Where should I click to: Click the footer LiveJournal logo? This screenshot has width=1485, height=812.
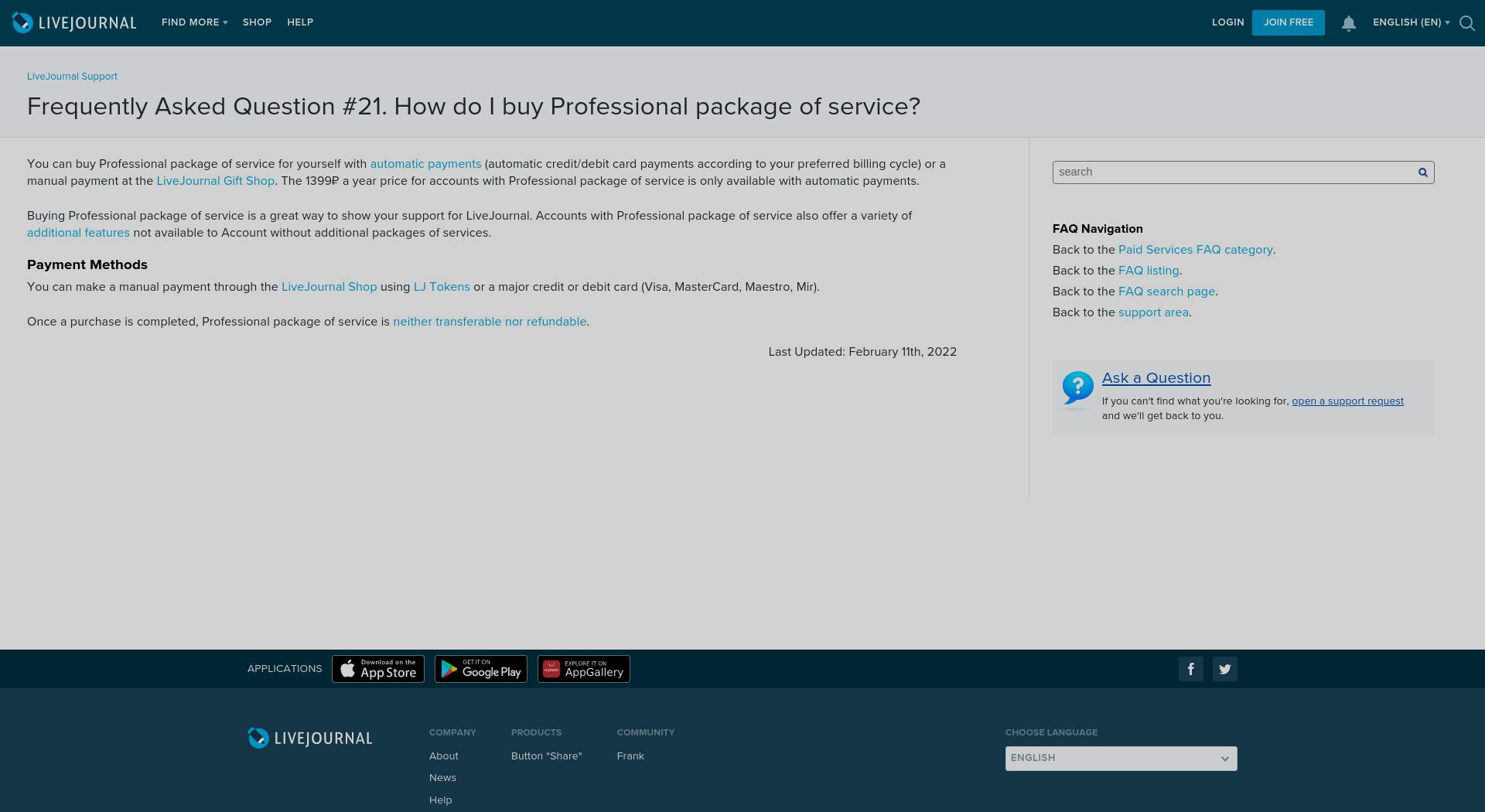[x=309, y=738]
